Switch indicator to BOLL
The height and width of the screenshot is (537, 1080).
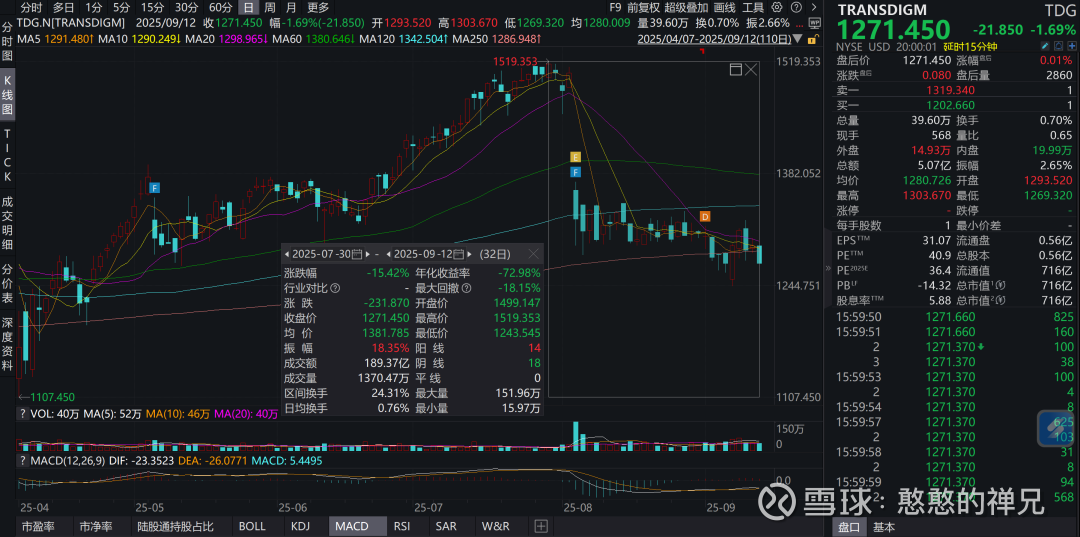point(251,527)
